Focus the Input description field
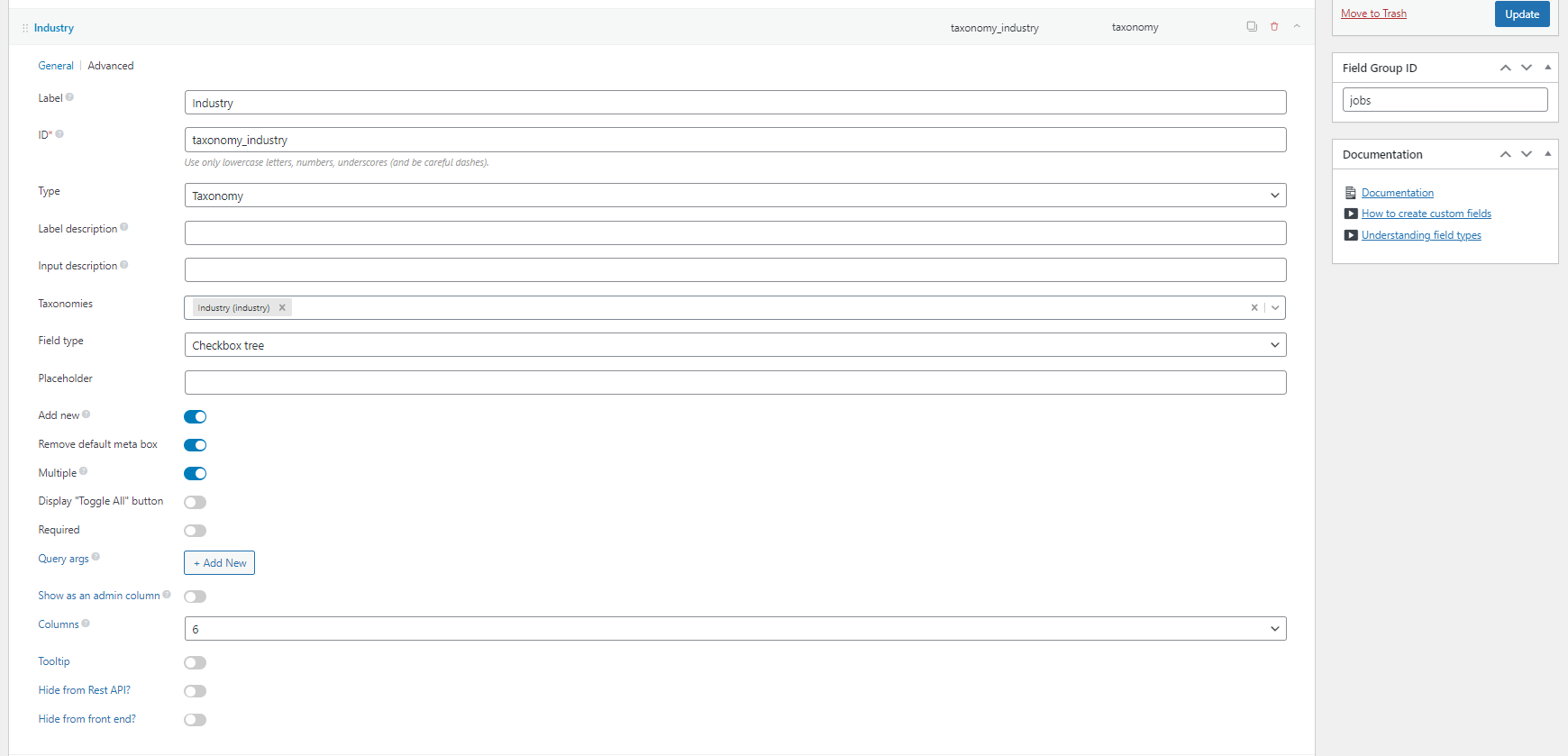Image resolution: width=1568 pixels, height=756 pixels. tap(735, 270)
